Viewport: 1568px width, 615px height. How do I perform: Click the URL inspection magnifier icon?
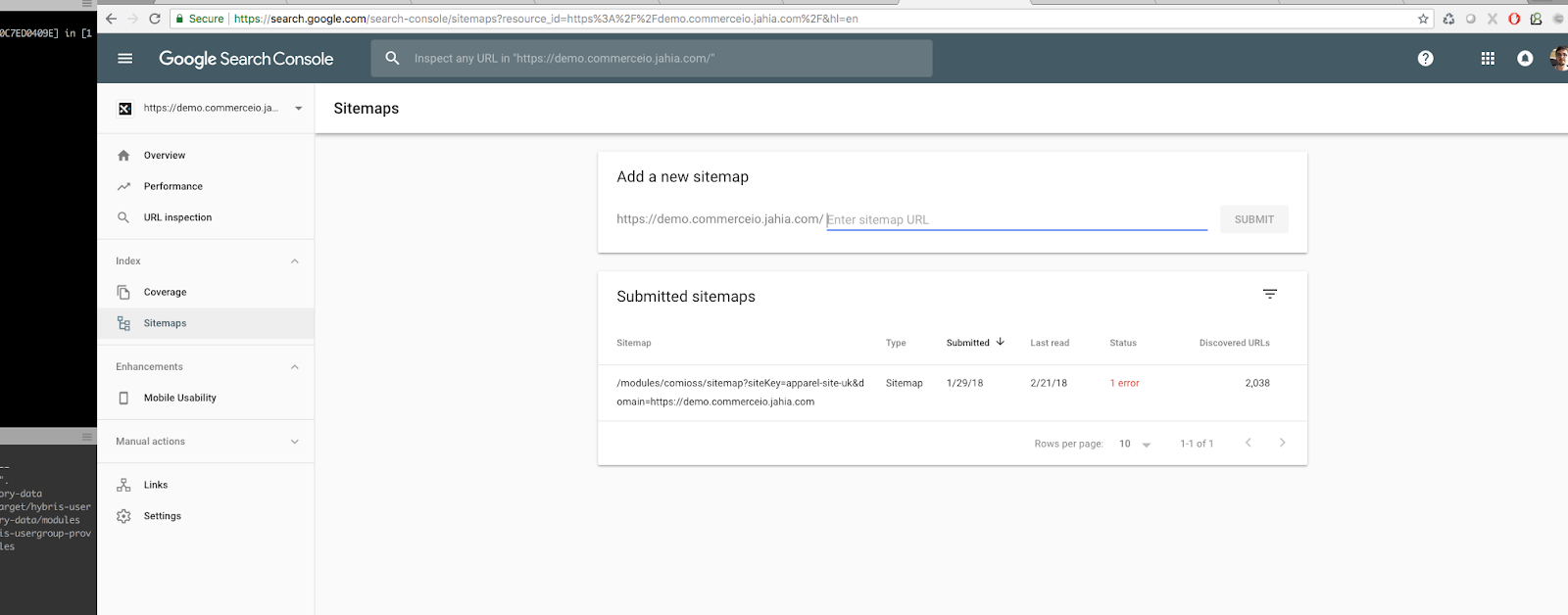click(123, 217)
